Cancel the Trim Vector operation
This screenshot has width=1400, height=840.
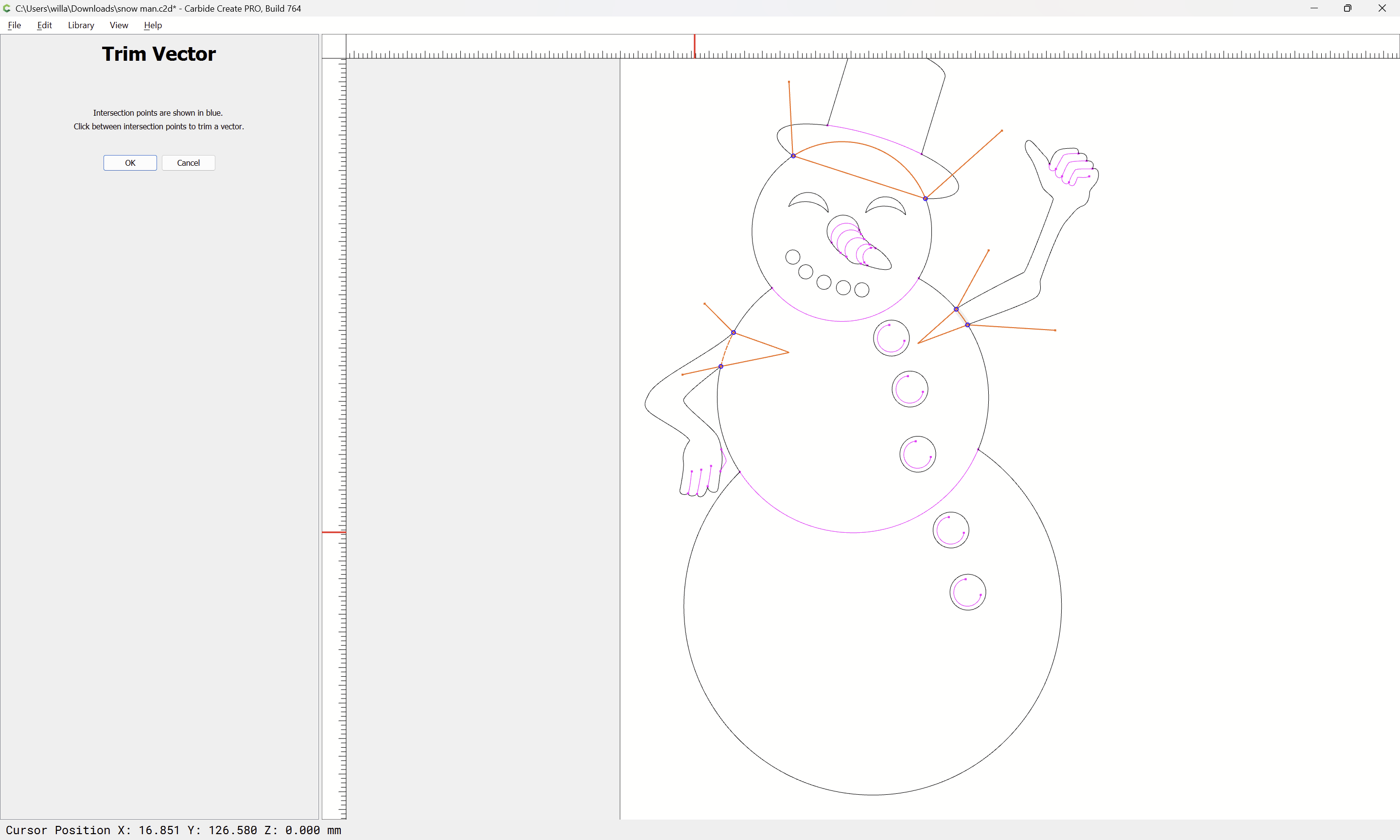pyautogui.click(x=189, y=163)
